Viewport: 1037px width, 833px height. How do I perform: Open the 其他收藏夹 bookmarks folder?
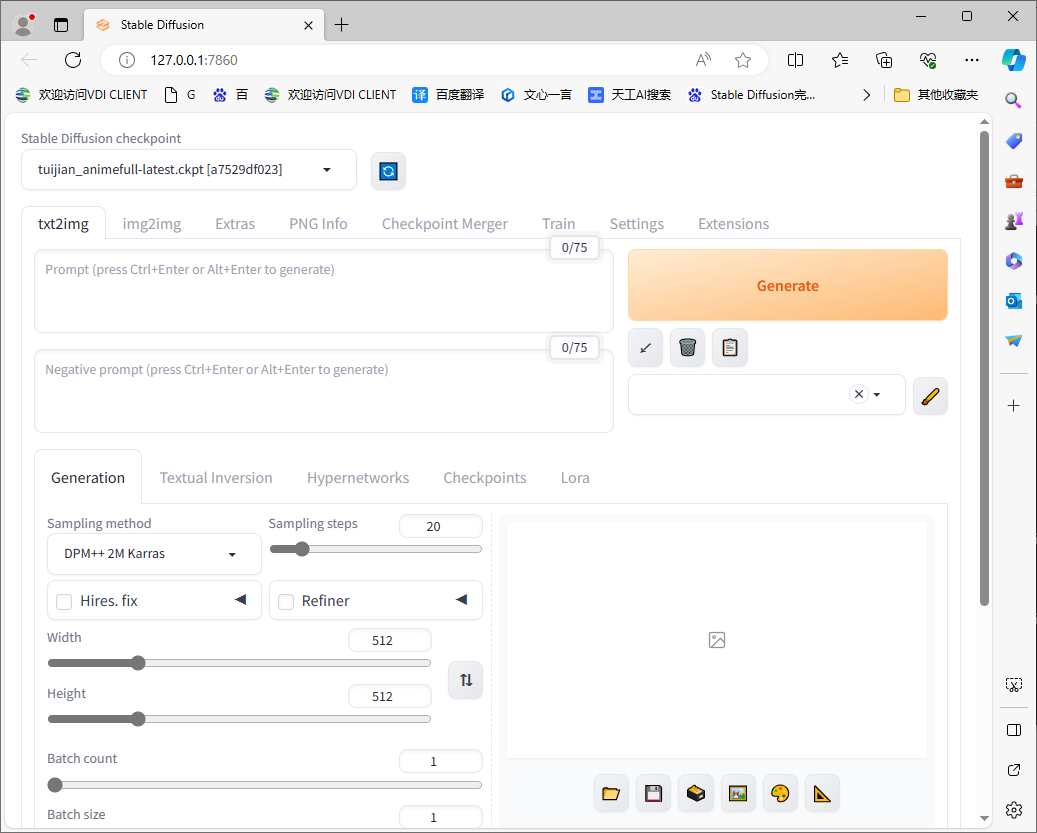tap(936, 95)
